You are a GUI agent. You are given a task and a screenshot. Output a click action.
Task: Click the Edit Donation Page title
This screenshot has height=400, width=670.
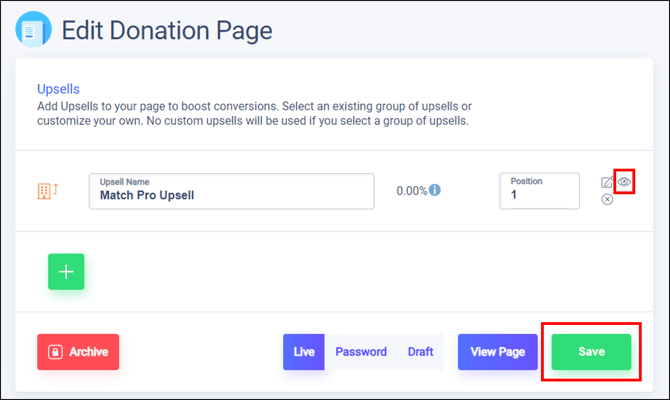[x=167, y=30]
